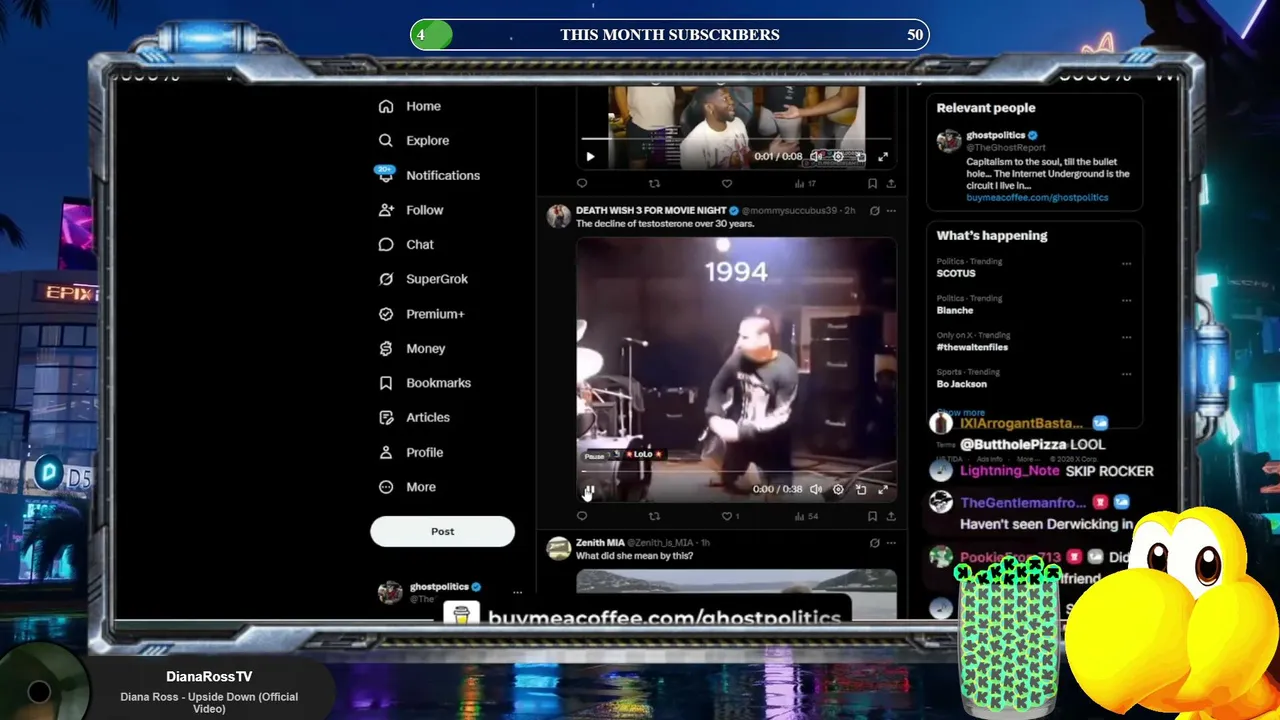Reply to the top video post
Screen dimensions: 1280x720
click(x=582, y=183)
